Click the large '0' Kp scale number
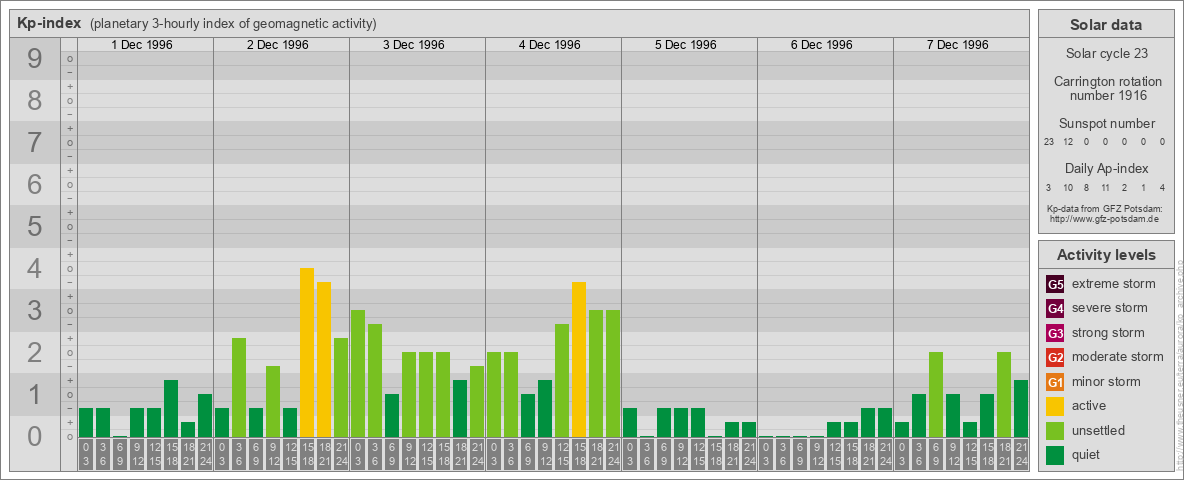The height and width of the screenshot is (480, 1184). [34, 436]
